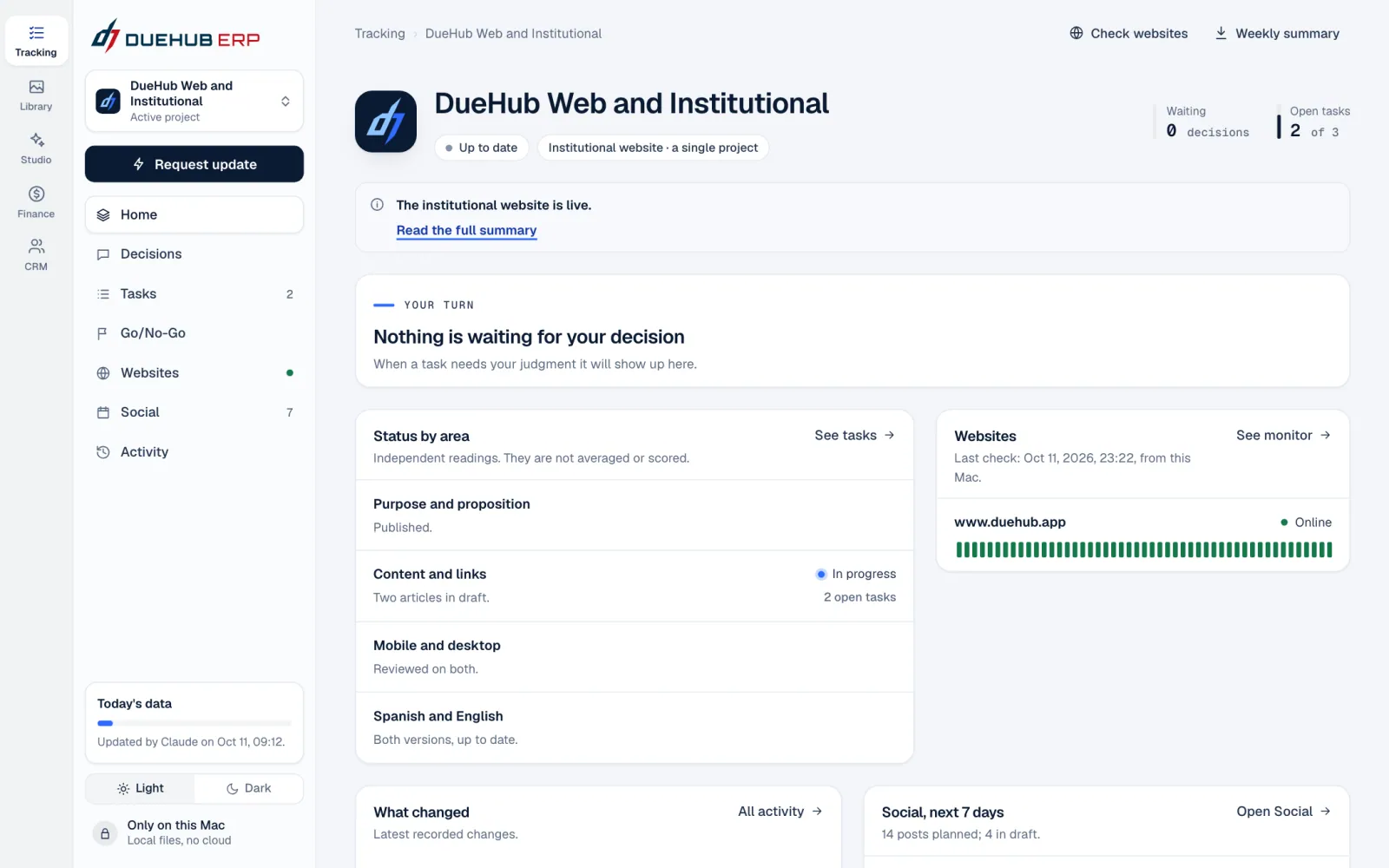Open the Library section icon
Image resolution: width=1389 pixels, height=868 pixels.
coord(36,95)
